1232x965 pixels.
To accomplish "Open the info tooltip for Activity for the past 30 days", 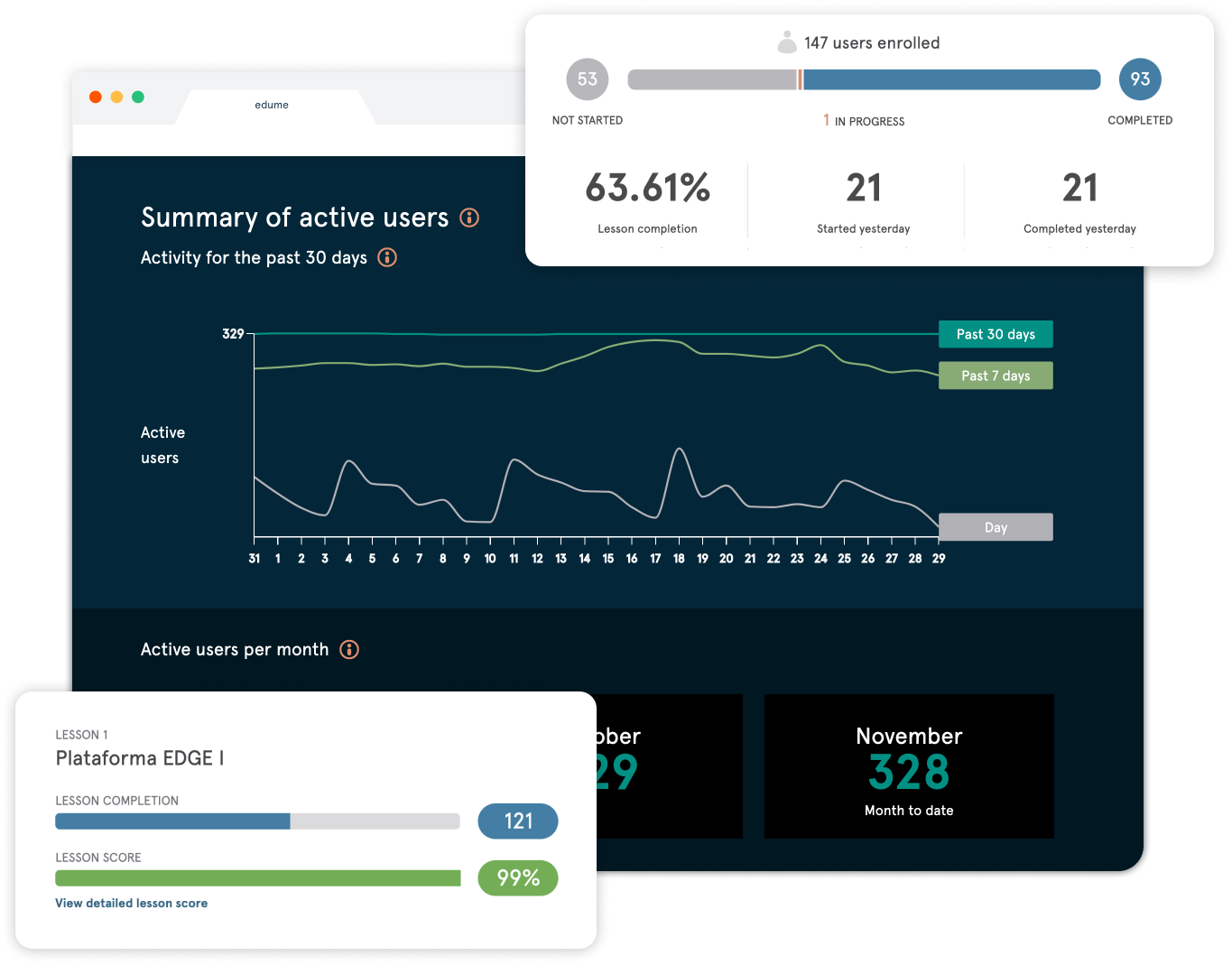I will (387, 257).
